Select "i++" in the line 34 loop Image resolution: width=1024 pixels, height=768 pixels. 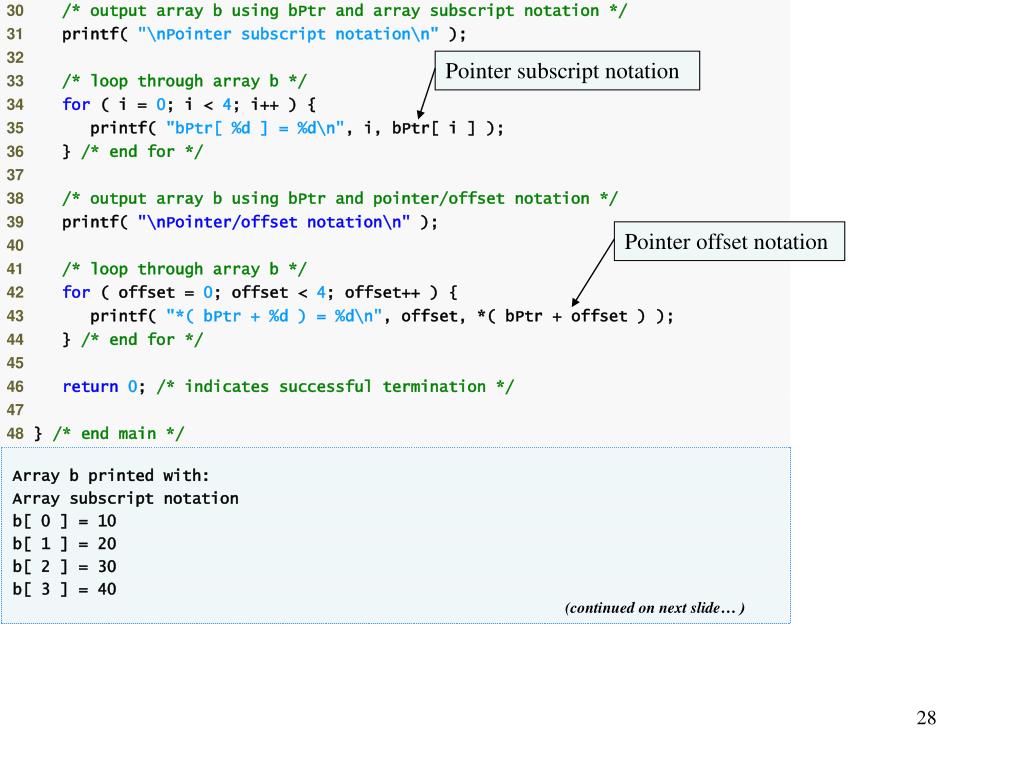tap(264, 104)
